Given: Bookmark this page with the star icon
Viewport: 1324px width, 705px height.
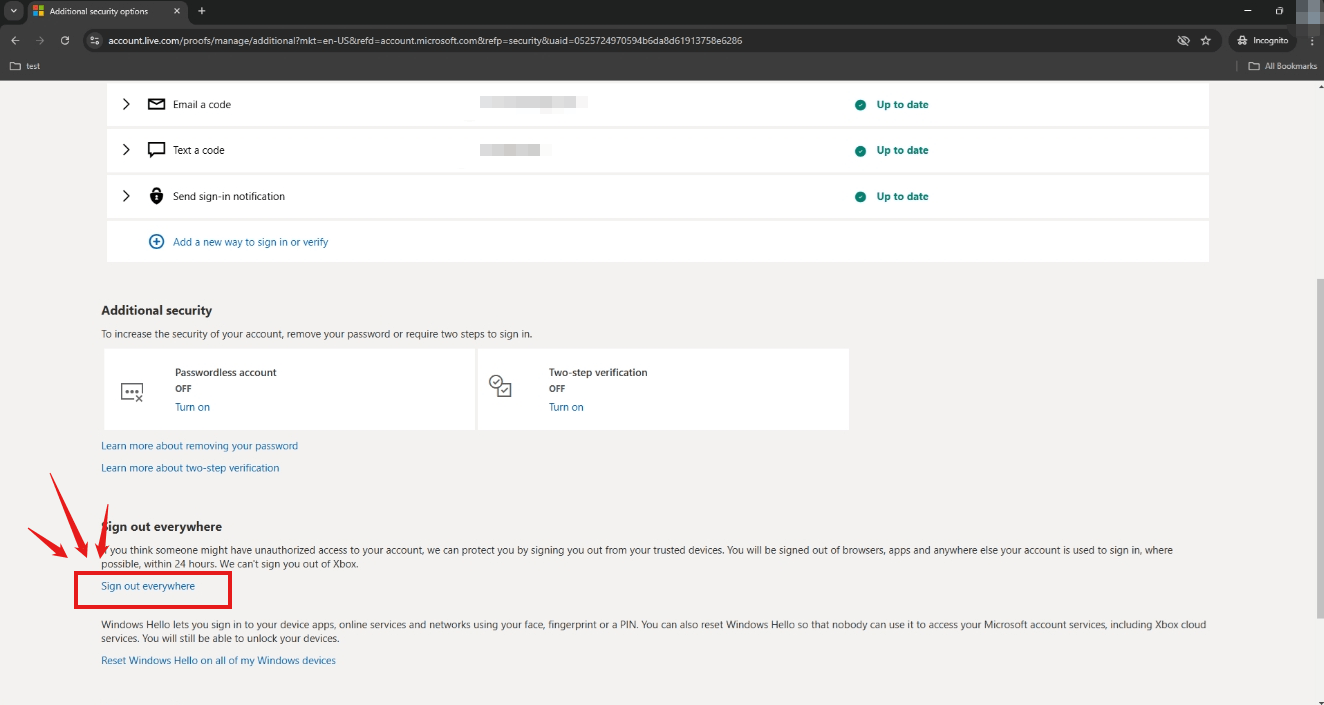Looking at the screenshot, I should click(1206, 41).
